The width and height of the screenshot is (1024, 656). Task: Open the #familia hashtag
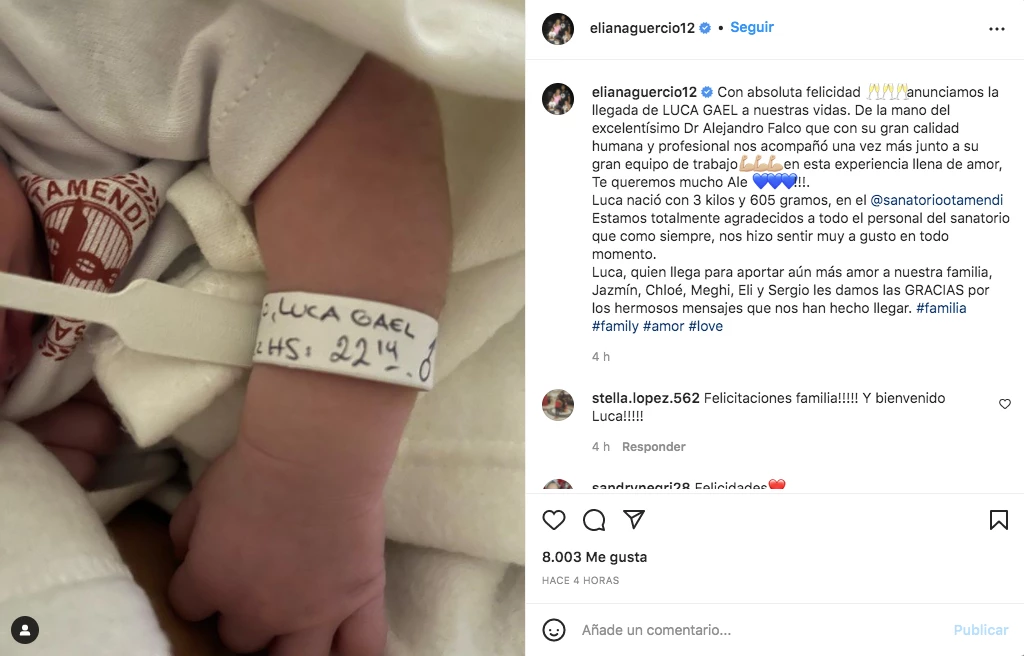(x=941, y=308)
